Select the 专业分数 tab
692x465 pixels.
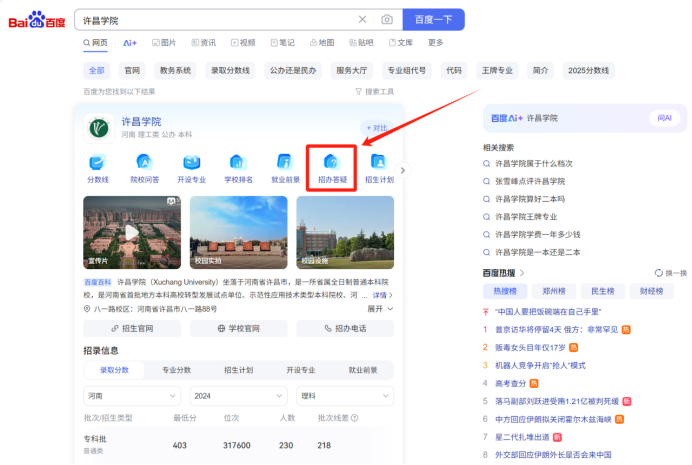coord(177,370)
